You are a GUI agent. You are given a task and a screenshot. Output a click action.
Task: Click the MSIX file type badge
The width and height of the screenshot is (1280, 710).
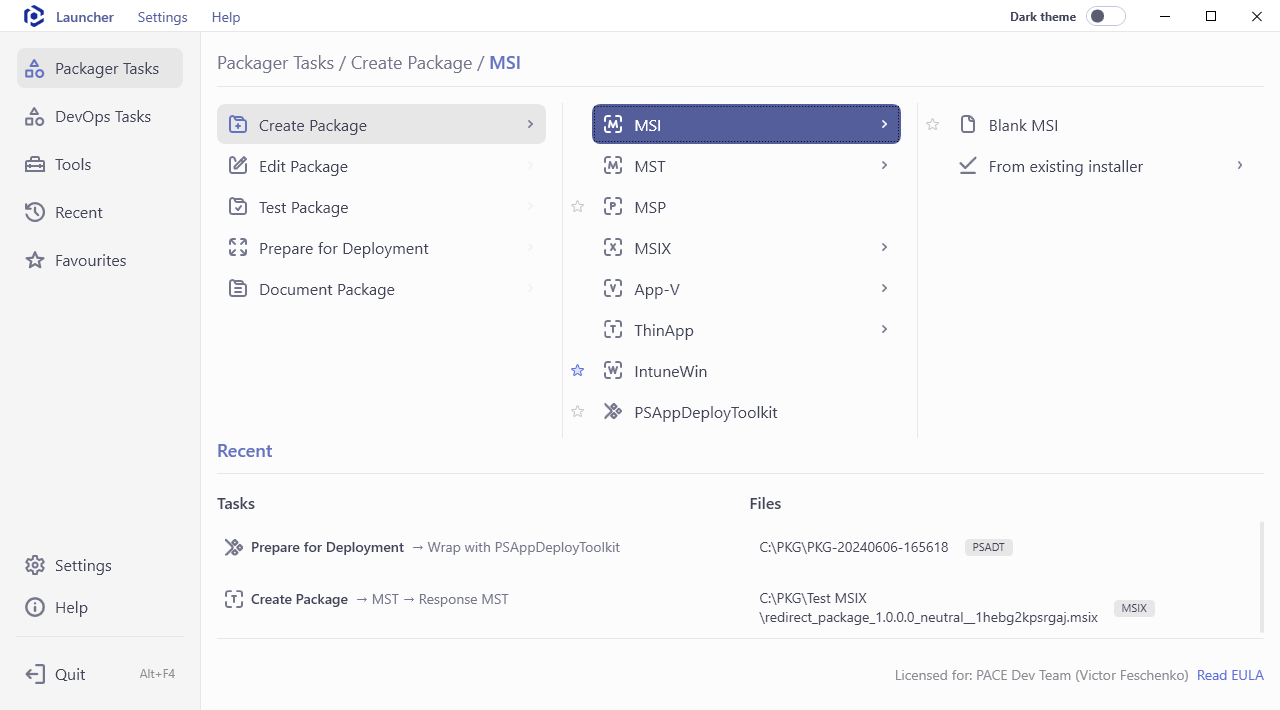tap(1134, 608)
